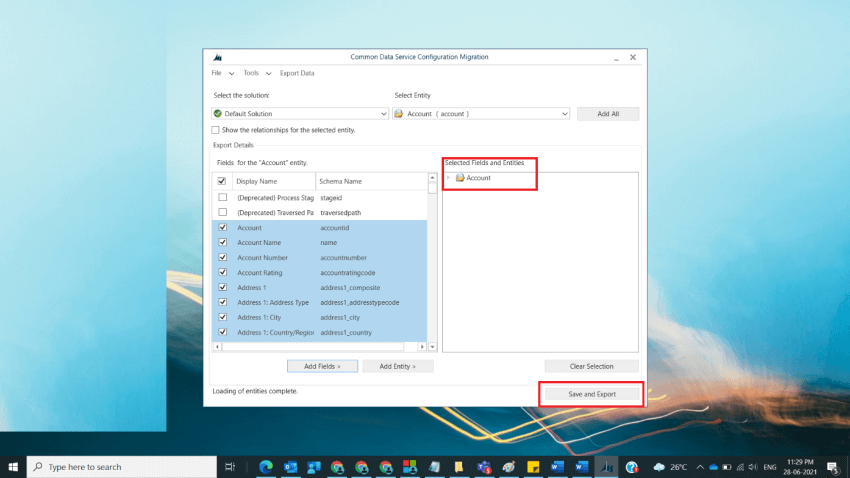Click the Save and Export button
The image size is (850, 478).
click(x=592, y=394)
